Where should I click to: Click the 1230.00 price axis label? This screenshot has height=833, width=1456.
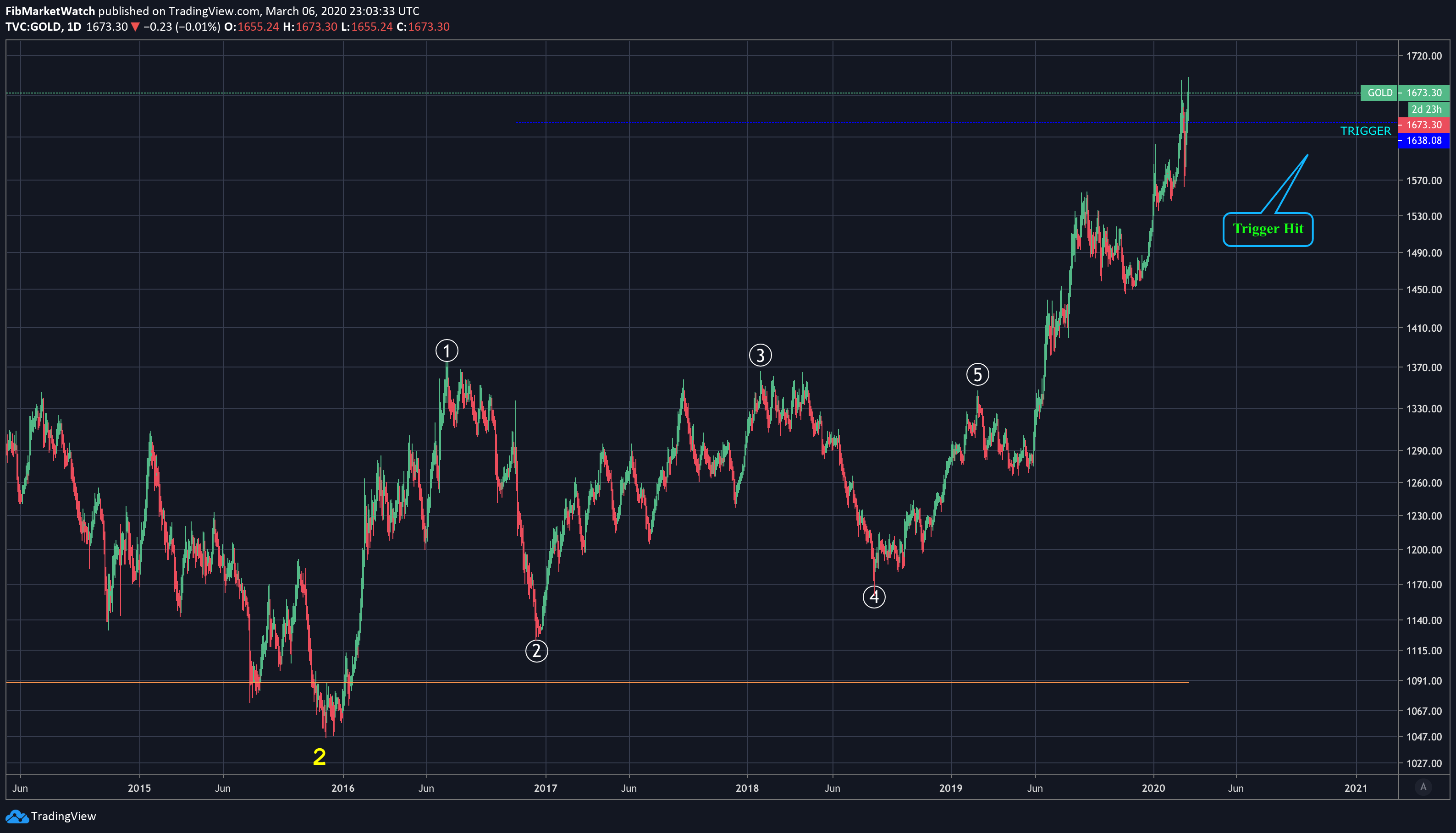[x=1424, y=516]
